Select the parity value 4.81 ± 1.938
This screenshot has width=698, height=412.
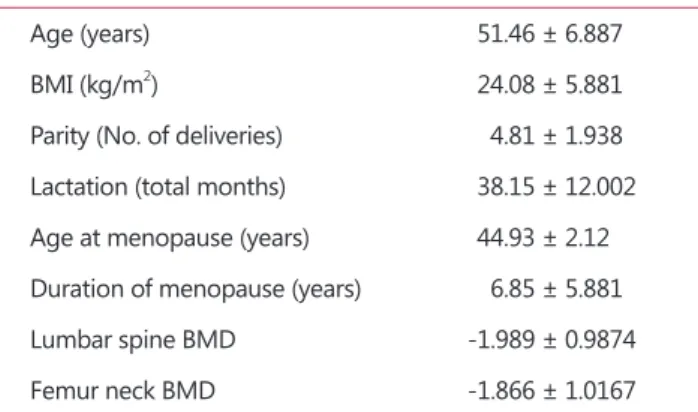pos(556,136)
